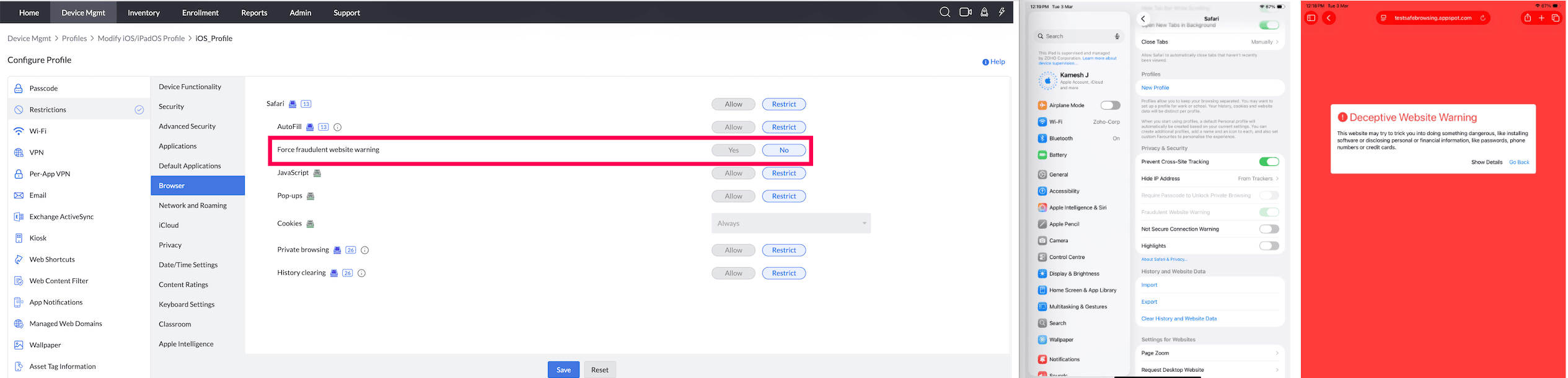Click the Save button
This screenshot has width=1568, height=378.
click(x=563, y=370)
